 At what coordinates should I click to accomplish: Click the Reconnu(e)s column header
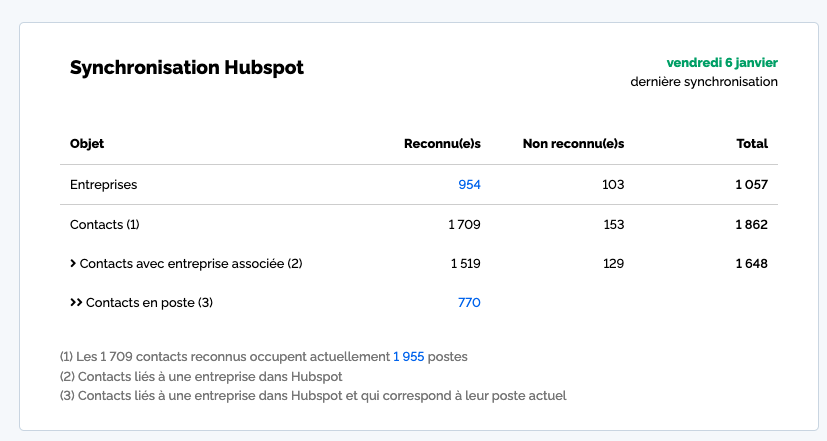442,144
